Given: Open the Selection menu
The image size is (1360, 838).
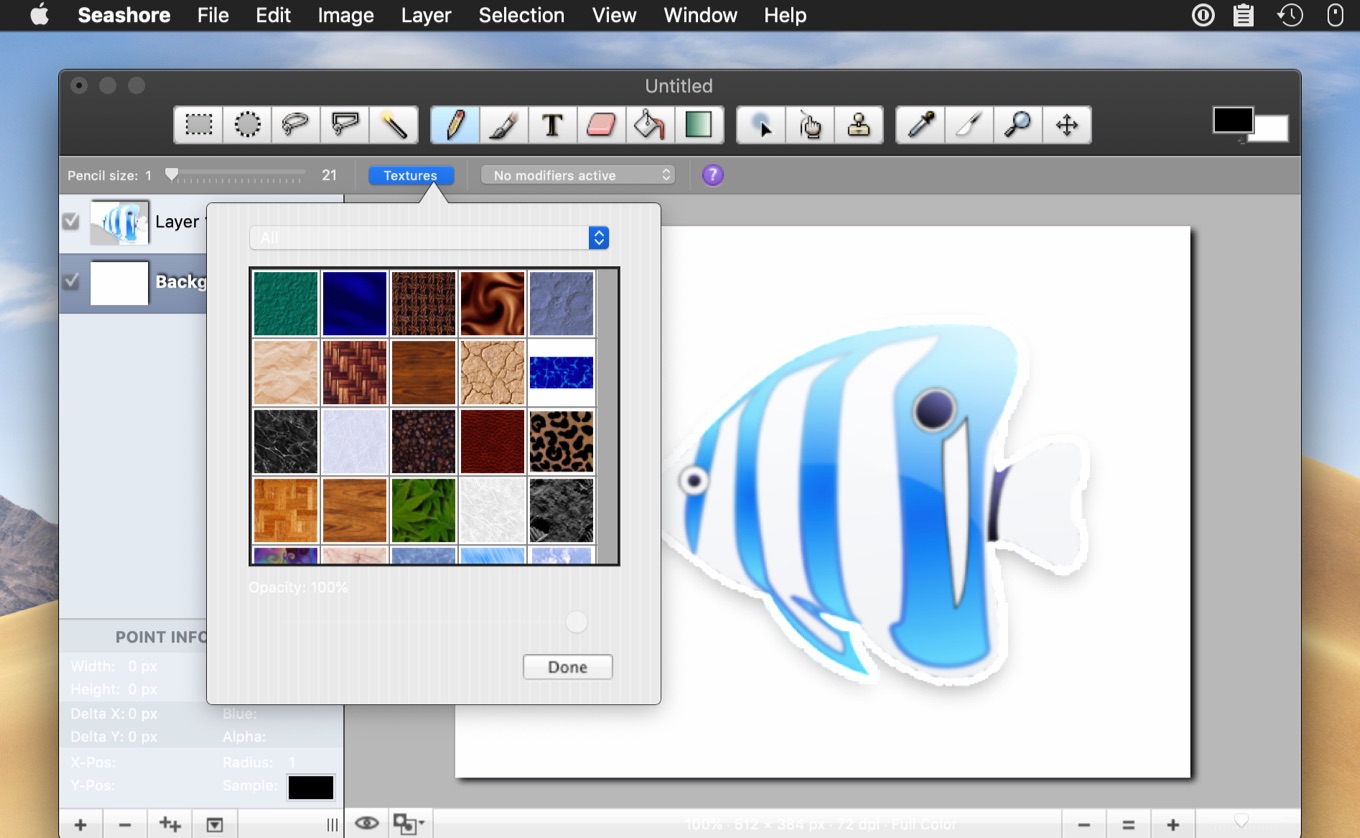Looking at the screenshot, I should (521, 15).
